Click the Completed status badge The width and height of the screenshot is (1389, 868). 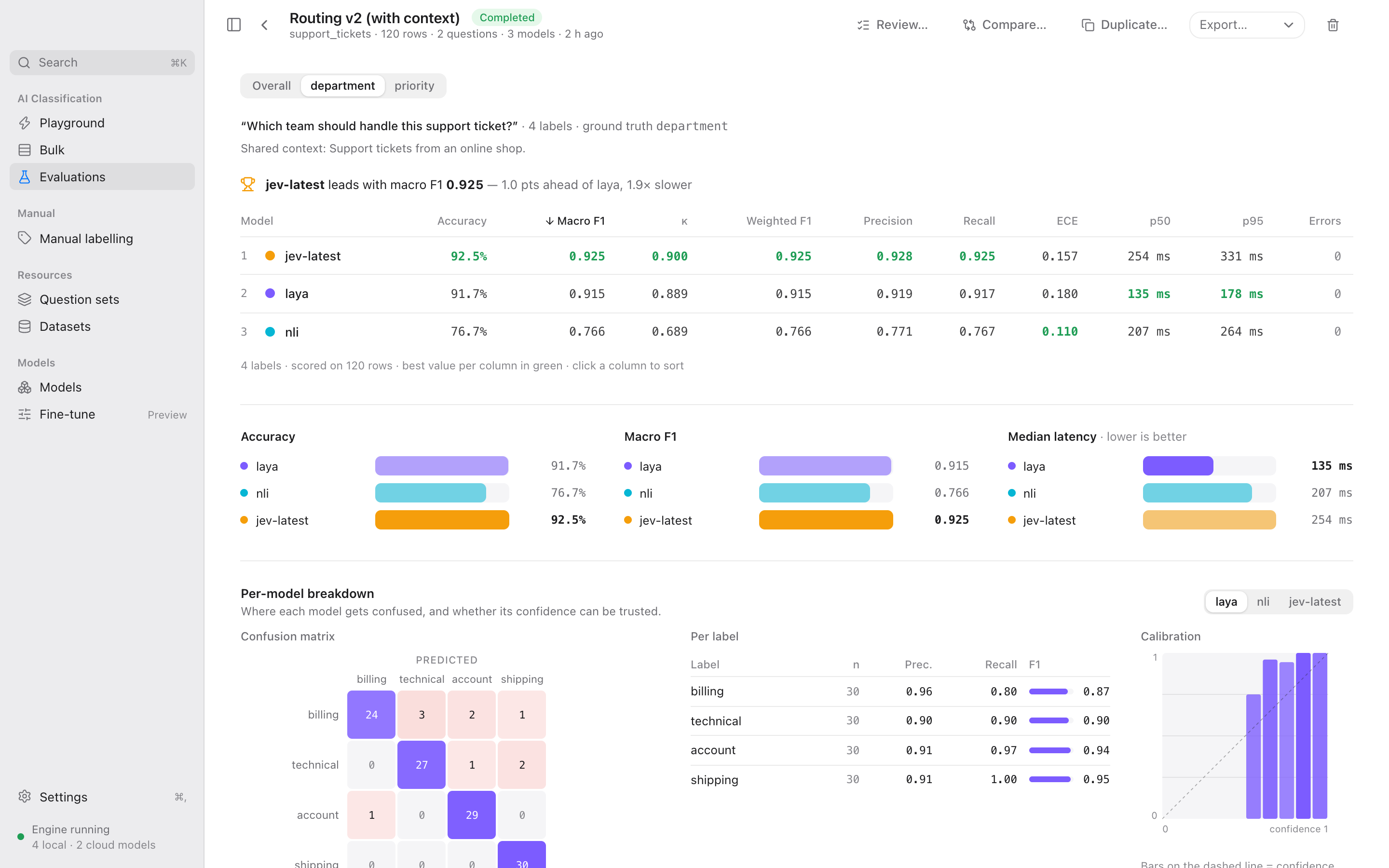pyautogui.click(x=507, y=17)
